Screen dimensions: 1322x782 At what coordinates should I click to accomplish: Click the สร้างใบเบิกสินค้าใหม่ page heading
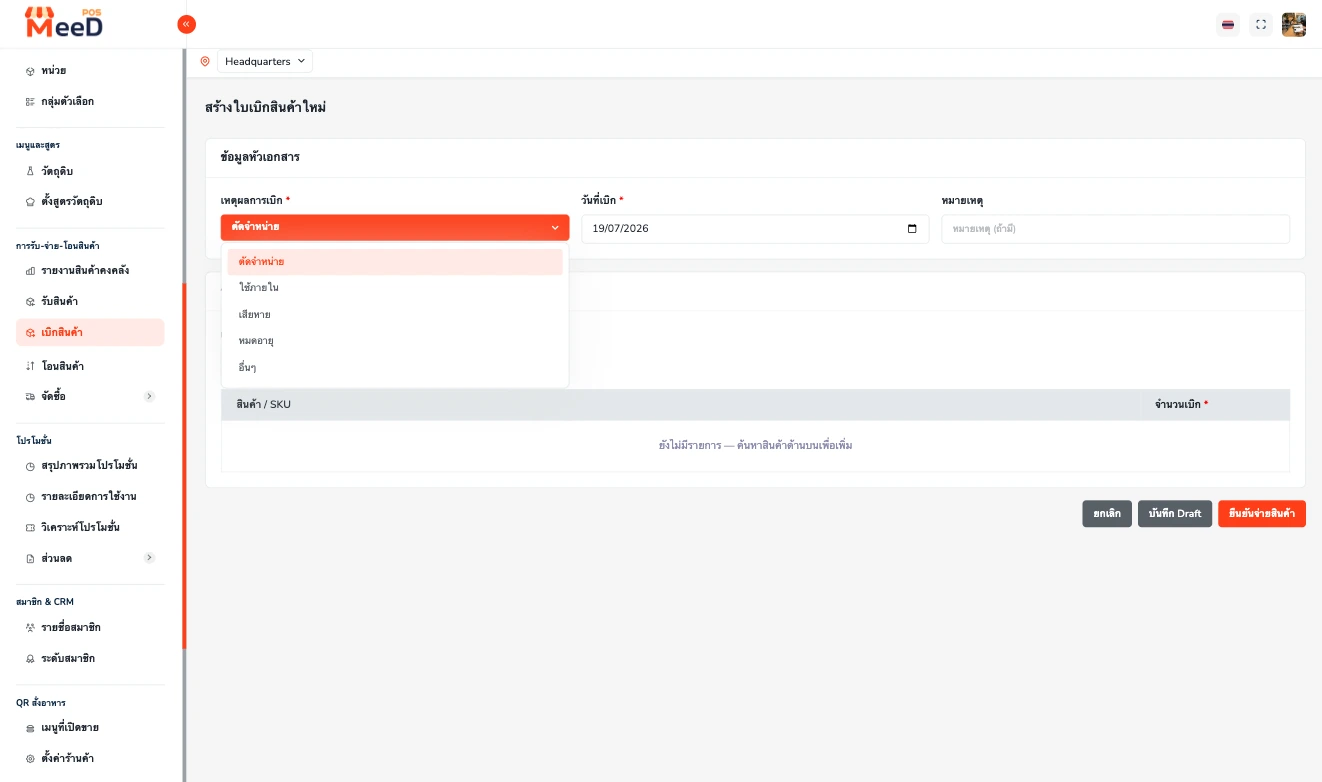tap(266, 107)
